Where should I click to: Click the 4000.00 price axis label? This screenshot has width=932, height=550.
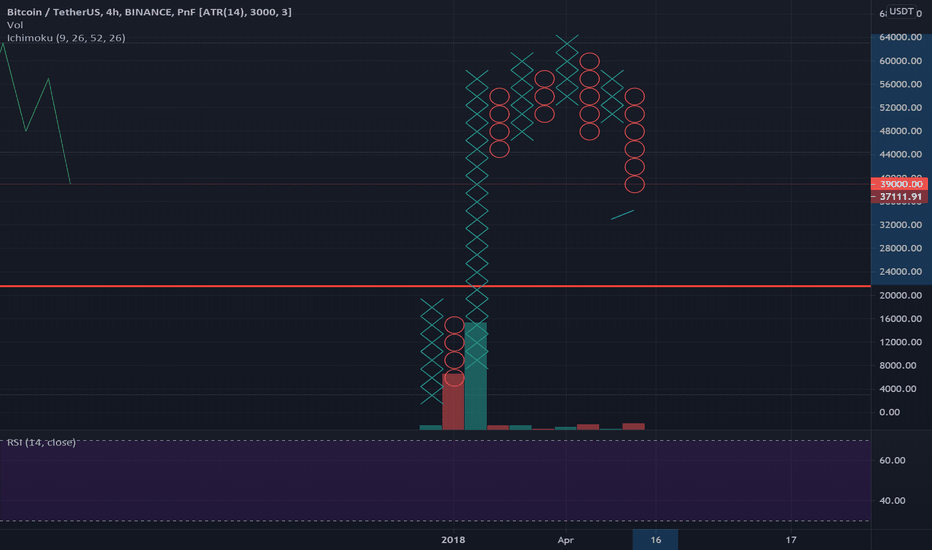tap(898, 388)
